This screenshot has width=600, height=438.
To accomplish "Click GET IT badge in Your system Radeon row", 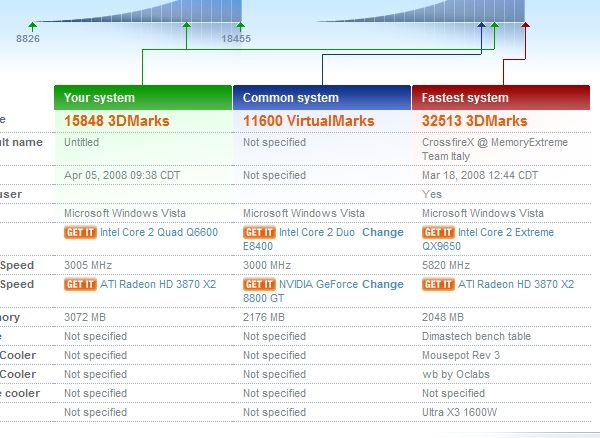I will click(x=80, y=284).
